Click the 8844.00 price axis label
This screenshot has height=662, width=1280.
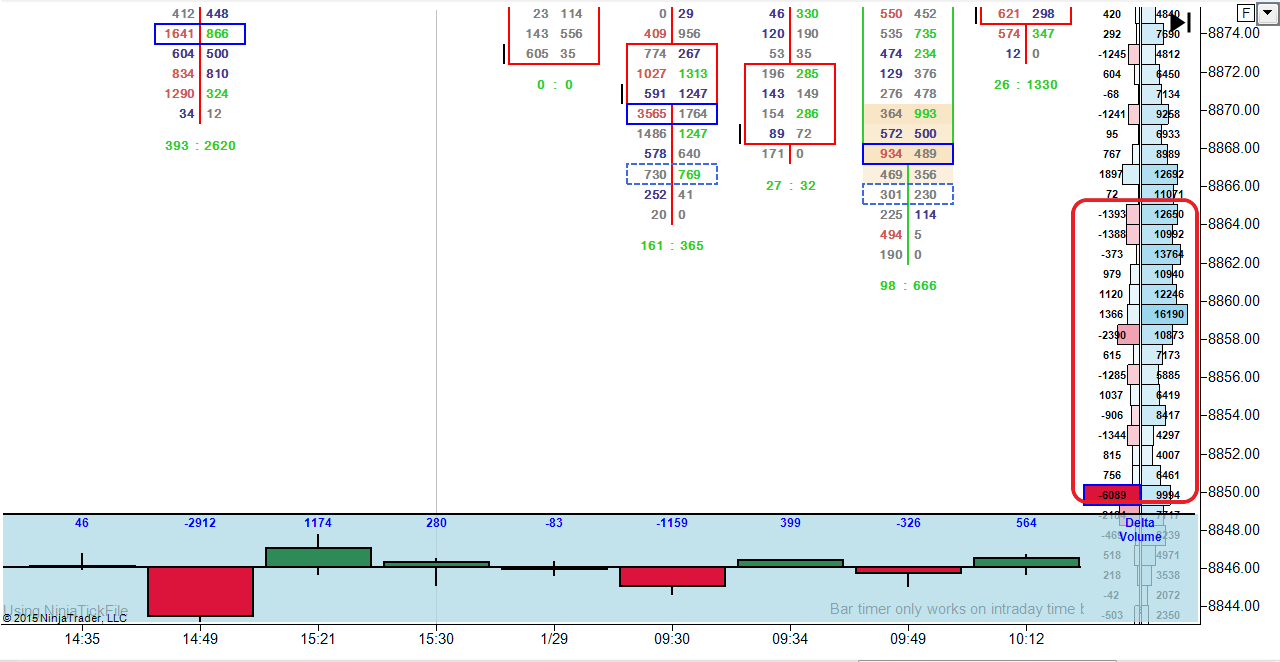[x=1234, y=605]
